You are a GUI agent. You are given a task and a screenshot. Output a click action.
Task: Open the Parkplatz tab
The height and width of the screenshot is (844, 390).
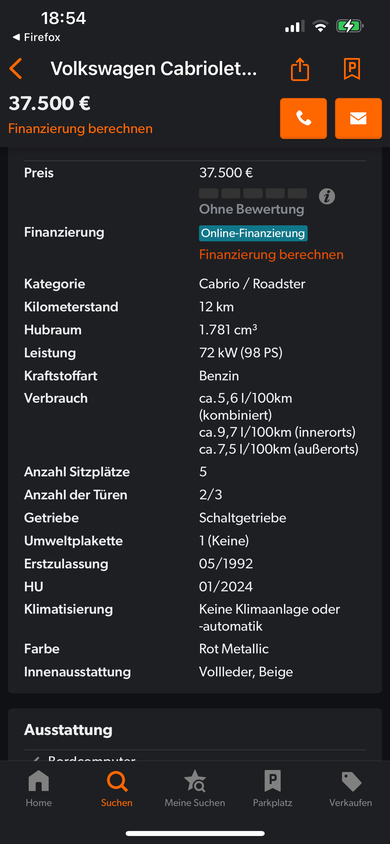[273, 789]
